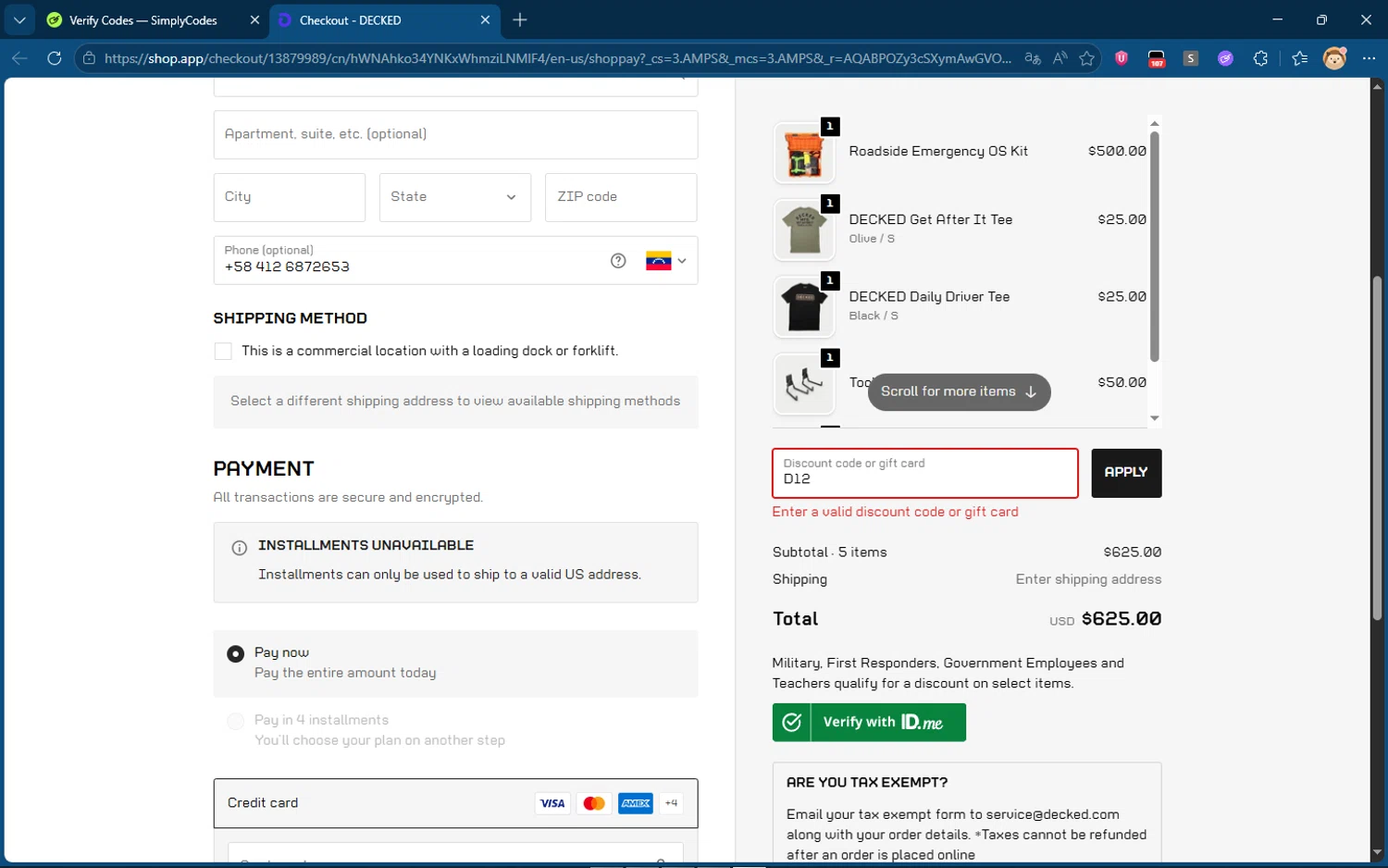Apply the discount code with the APPLY button
1388x868 pixels.
(1126, 473)
